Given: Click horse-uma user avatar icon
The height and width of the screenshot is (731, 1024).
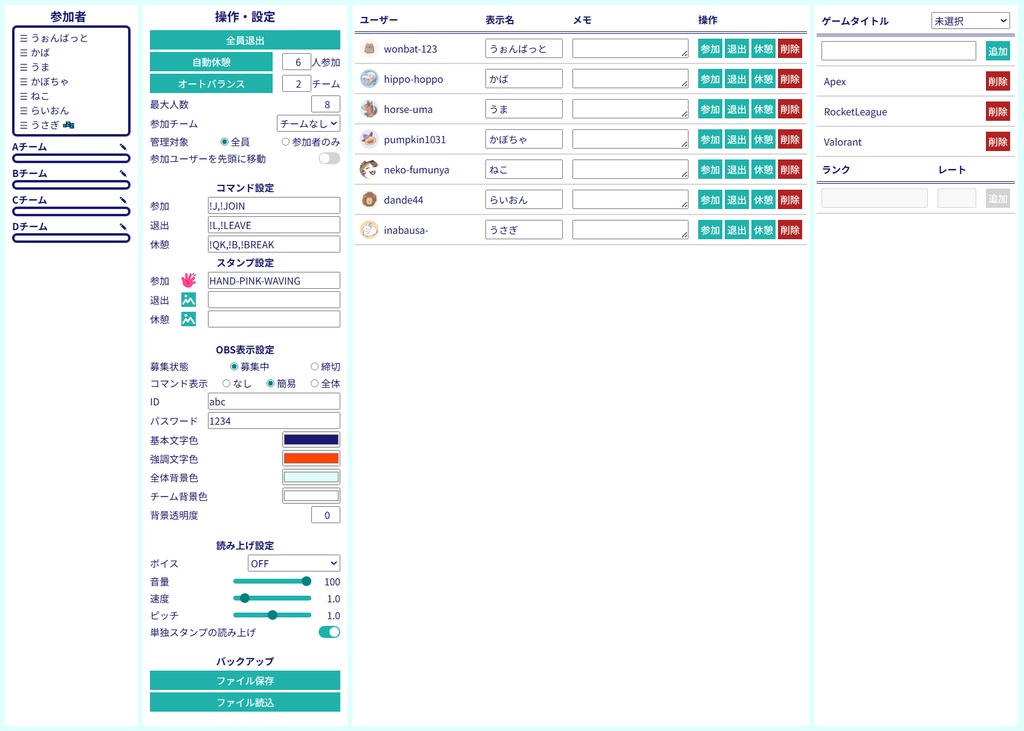Looking at the screenshot, I should click(x=369, y=108).
